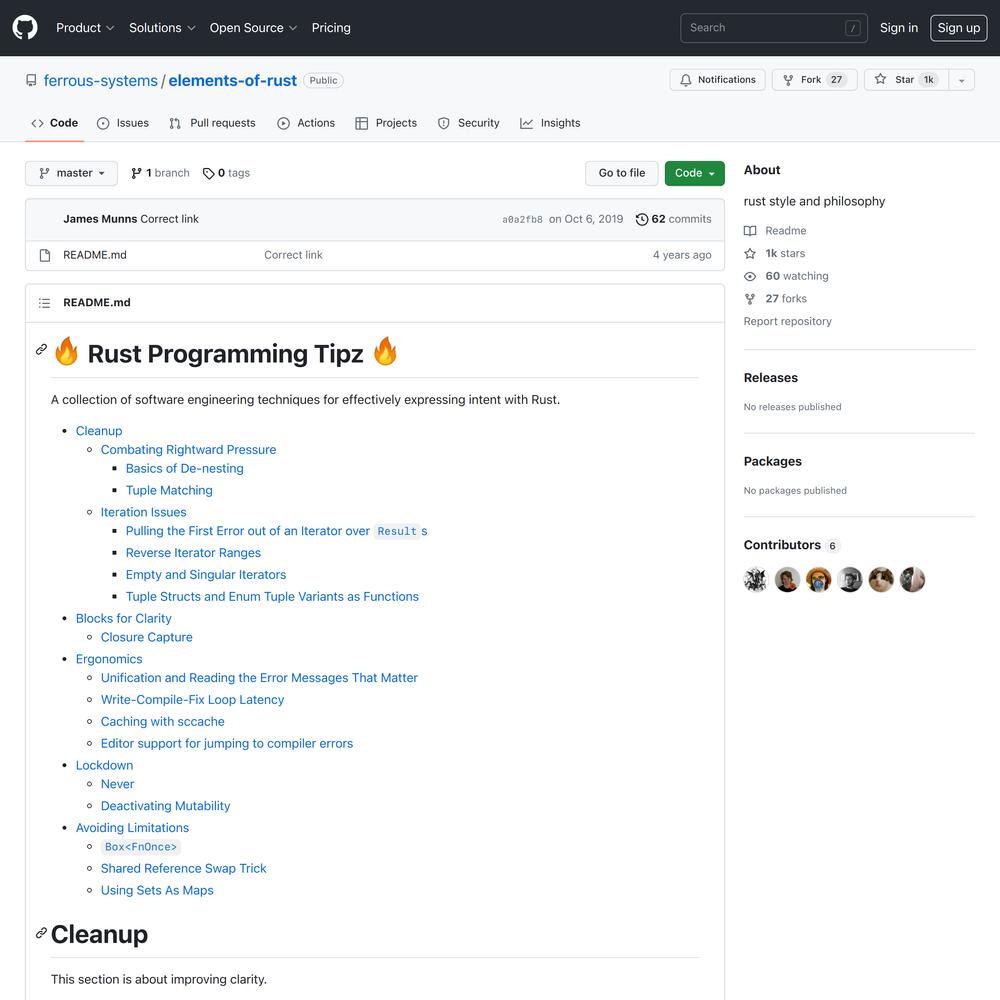Jump to Tuple Matching section
This screenshot has height=1000, width=1000.
click(169, 490)
